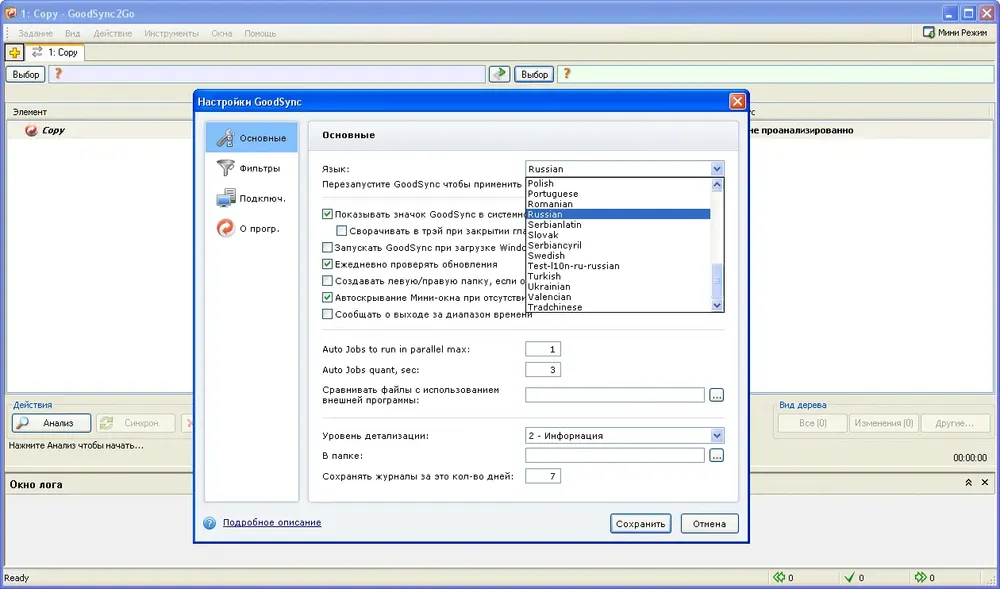The image size is (1000, 589).
Task: Toggle Показывать значок GoodSync checkbox
Action: 327,215
